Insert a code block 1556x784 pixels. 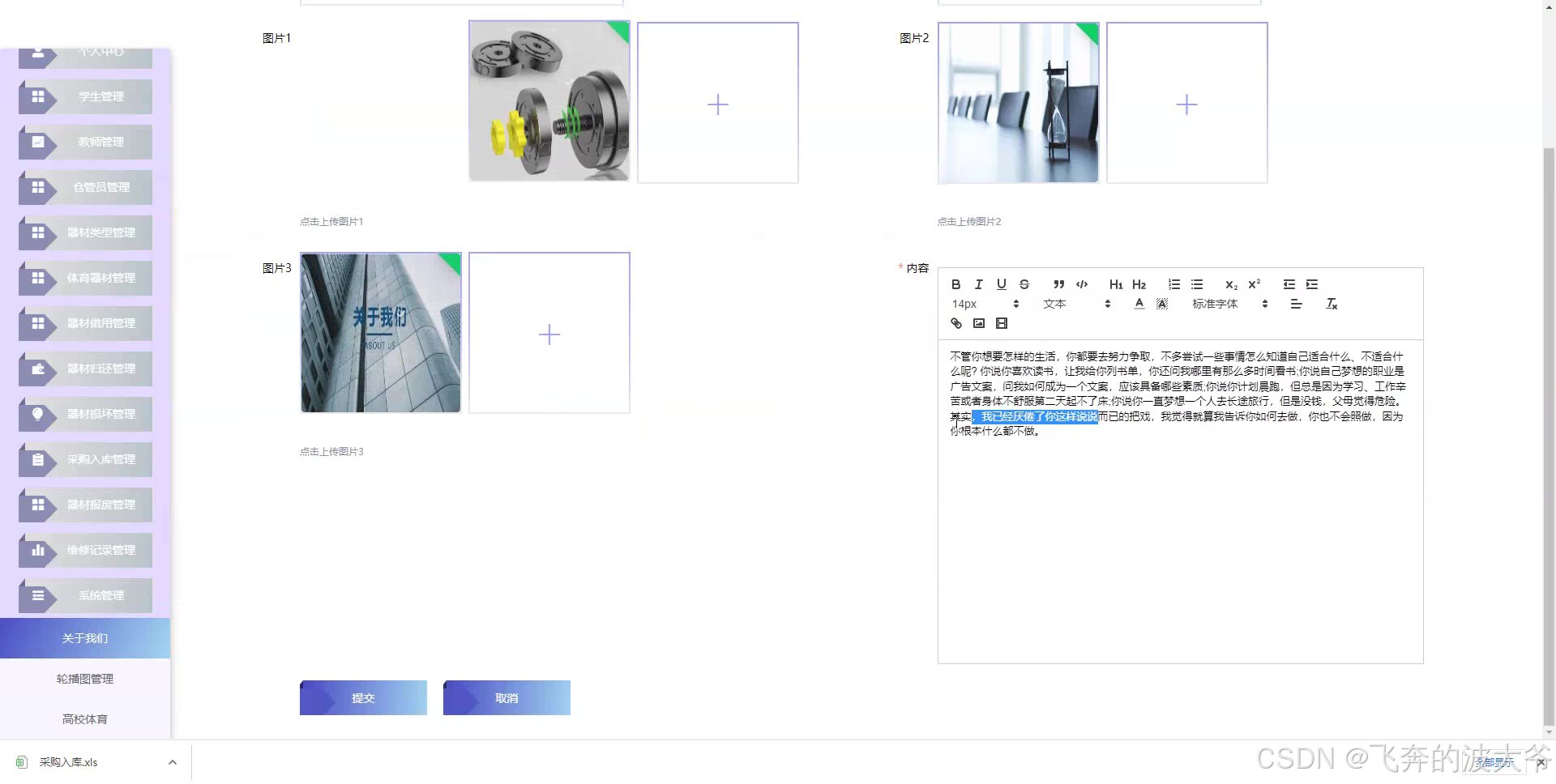tap(1082, 284)
